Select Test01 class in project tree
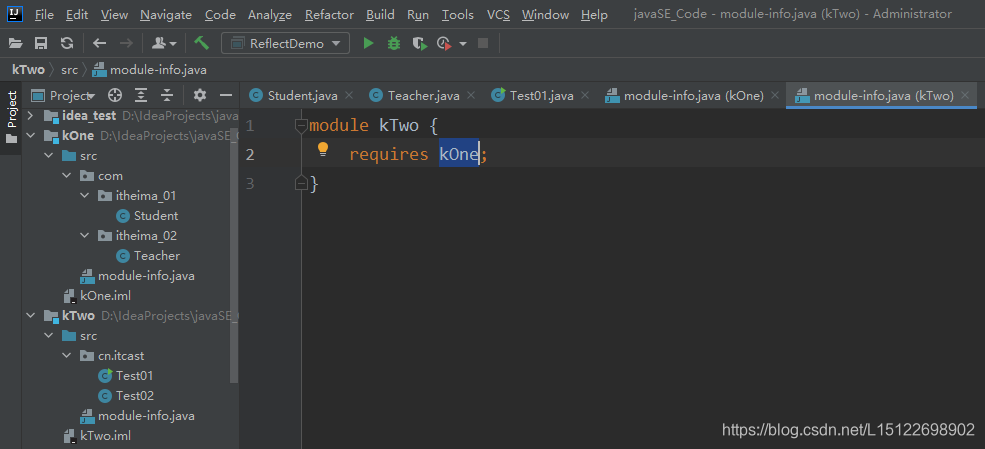The image size is (985, 449). coord(134,376)
